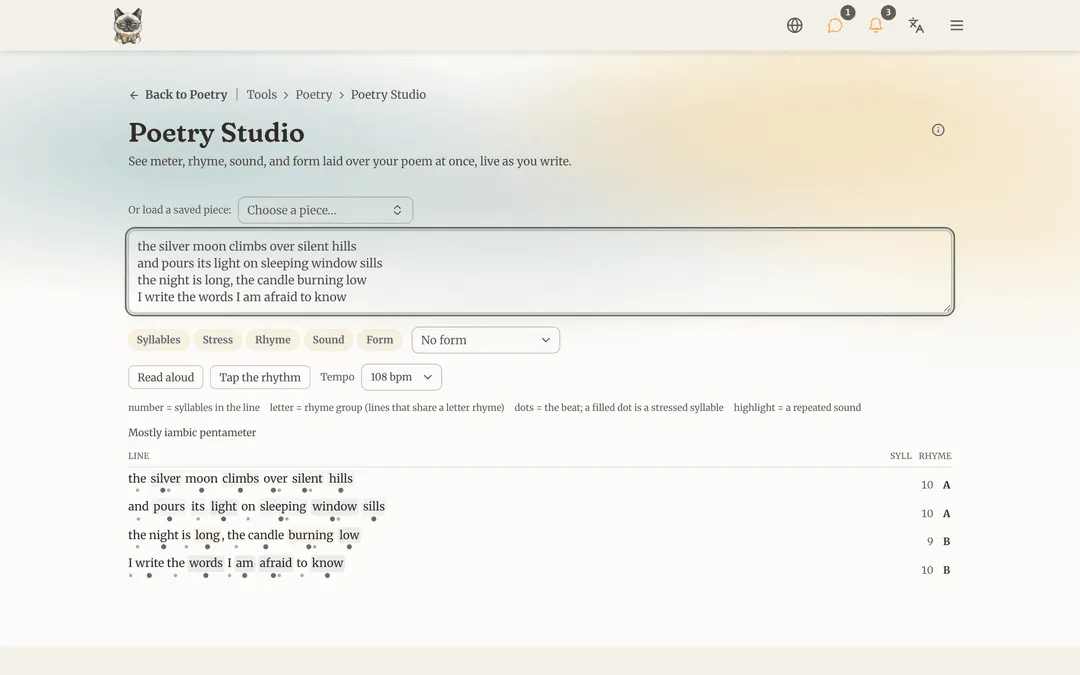The width and height of the screenshot is (1080, 675).
Task: Click the cat logo in header
Action: (128, 25)
